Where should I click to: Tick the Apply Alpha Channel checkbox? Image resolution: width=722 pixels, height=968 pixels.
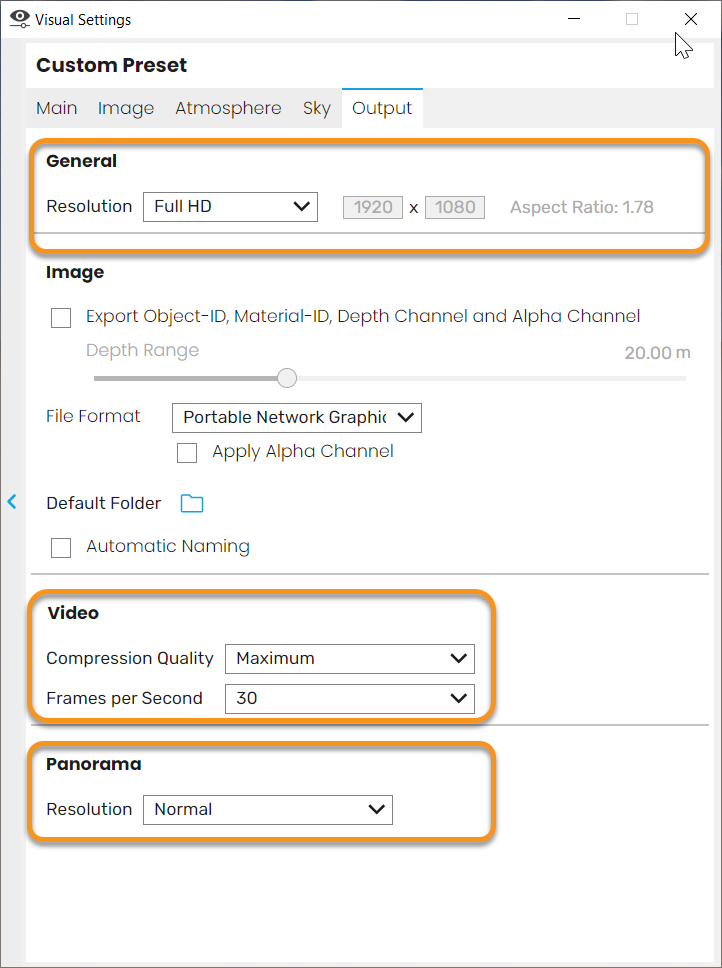pos(187,453)
